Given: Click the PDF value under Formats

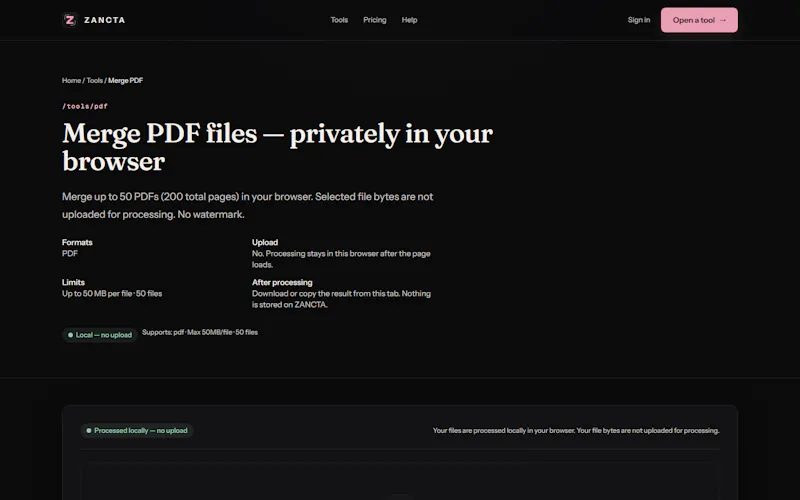Looking at the screenshot, I should 70,254.
